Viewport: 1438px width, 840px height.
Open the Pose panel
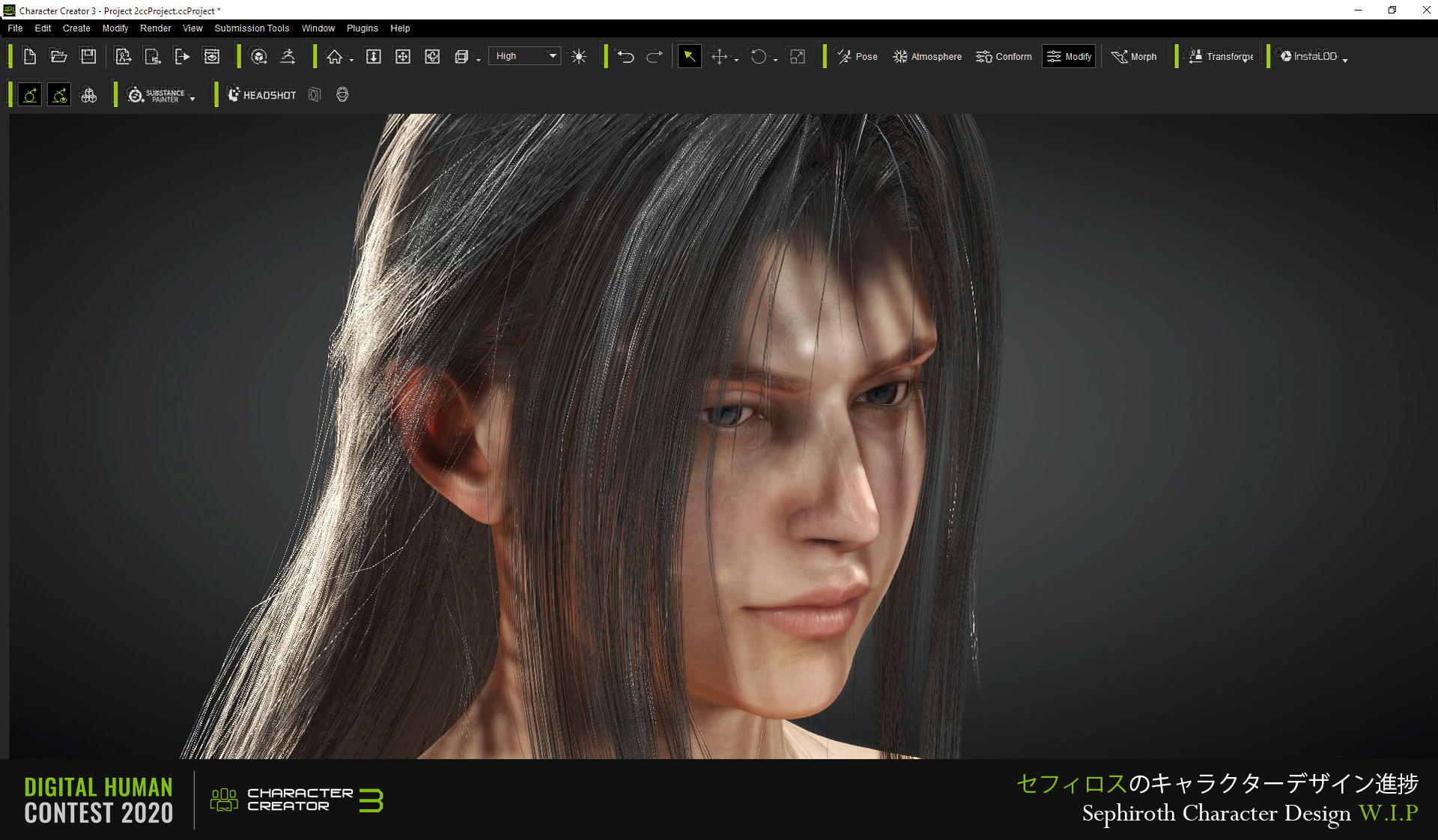coord(858,56)
